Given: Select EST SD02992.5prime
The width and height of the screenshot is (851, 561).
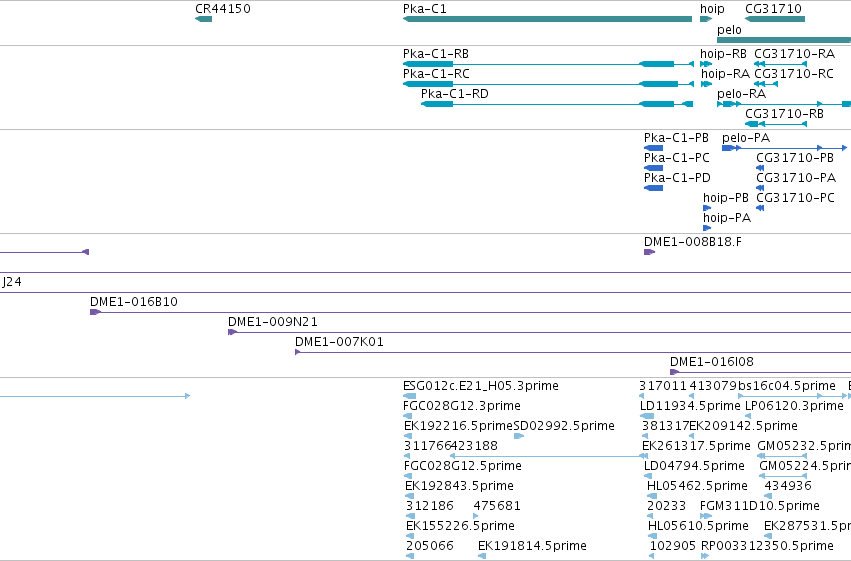Looking at the screenshot, I should coord(519,436).
